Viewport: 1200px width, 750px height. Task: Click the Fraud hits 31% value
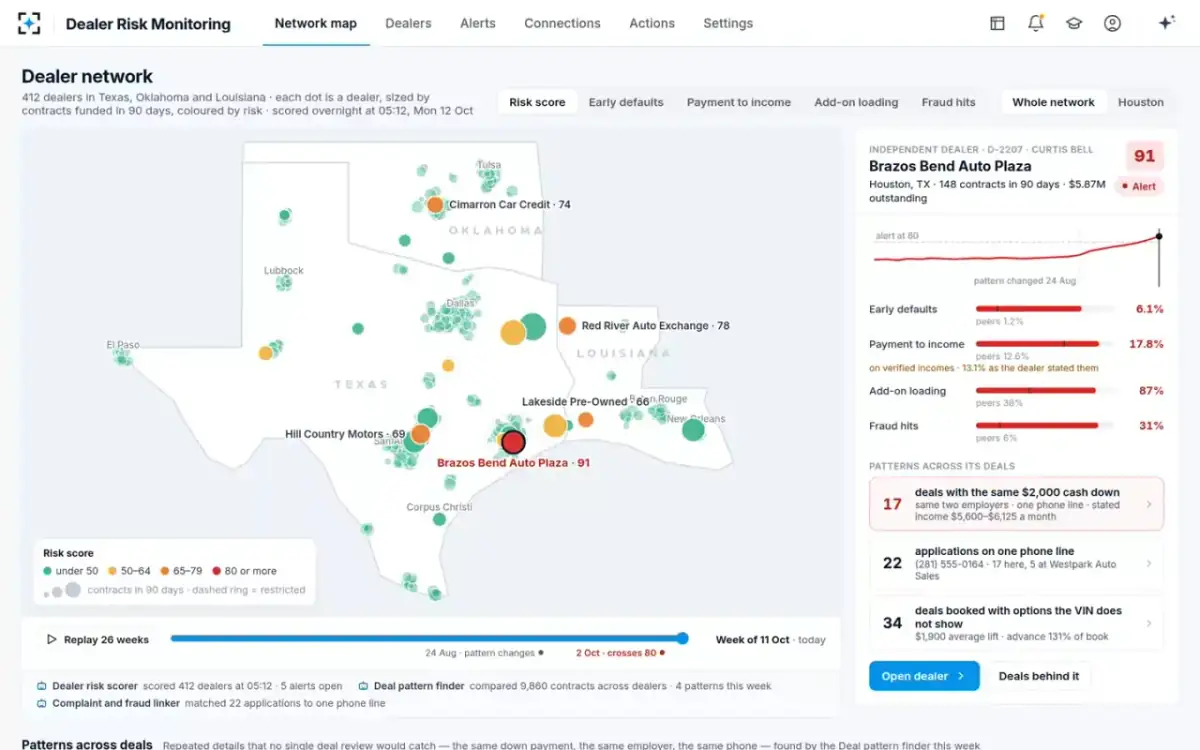pyautogui.click(x=1150, y=426)
